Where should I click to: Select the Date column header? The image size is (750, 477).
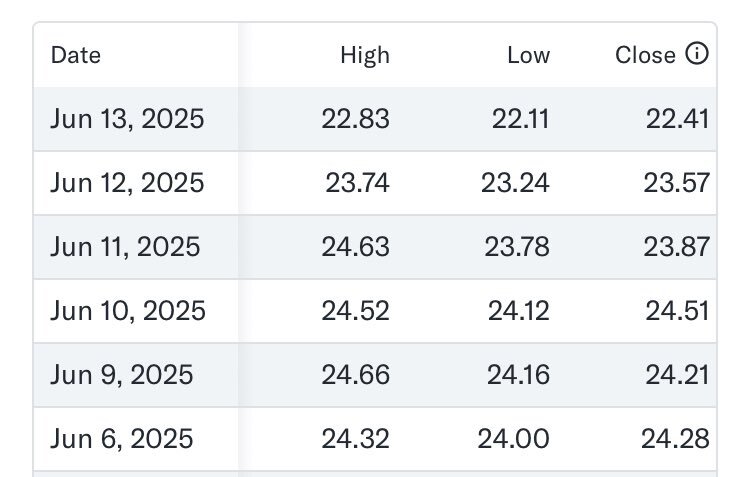point(76,55)
